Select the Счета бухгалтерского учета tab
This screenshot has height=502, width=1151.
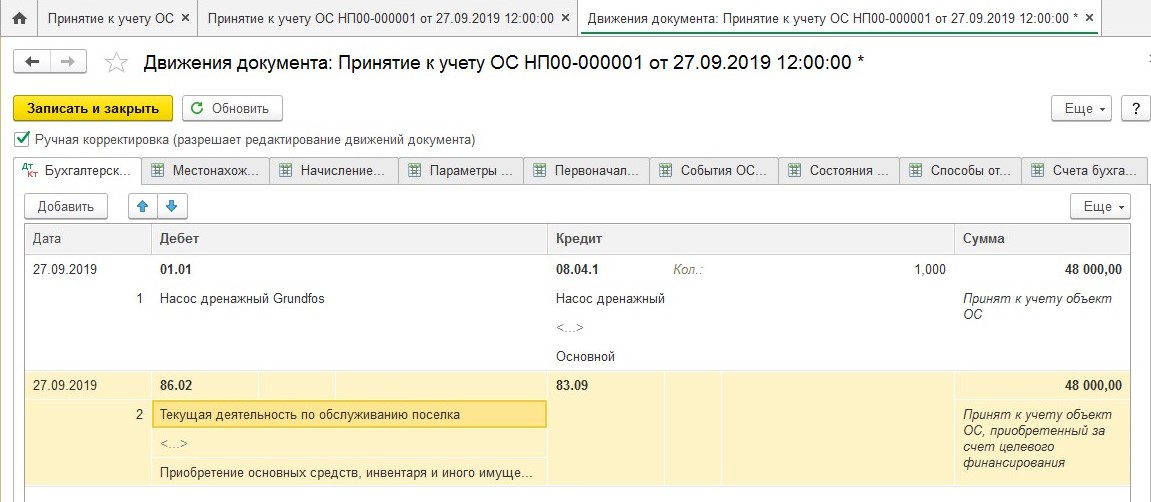tap(1085, 171)
